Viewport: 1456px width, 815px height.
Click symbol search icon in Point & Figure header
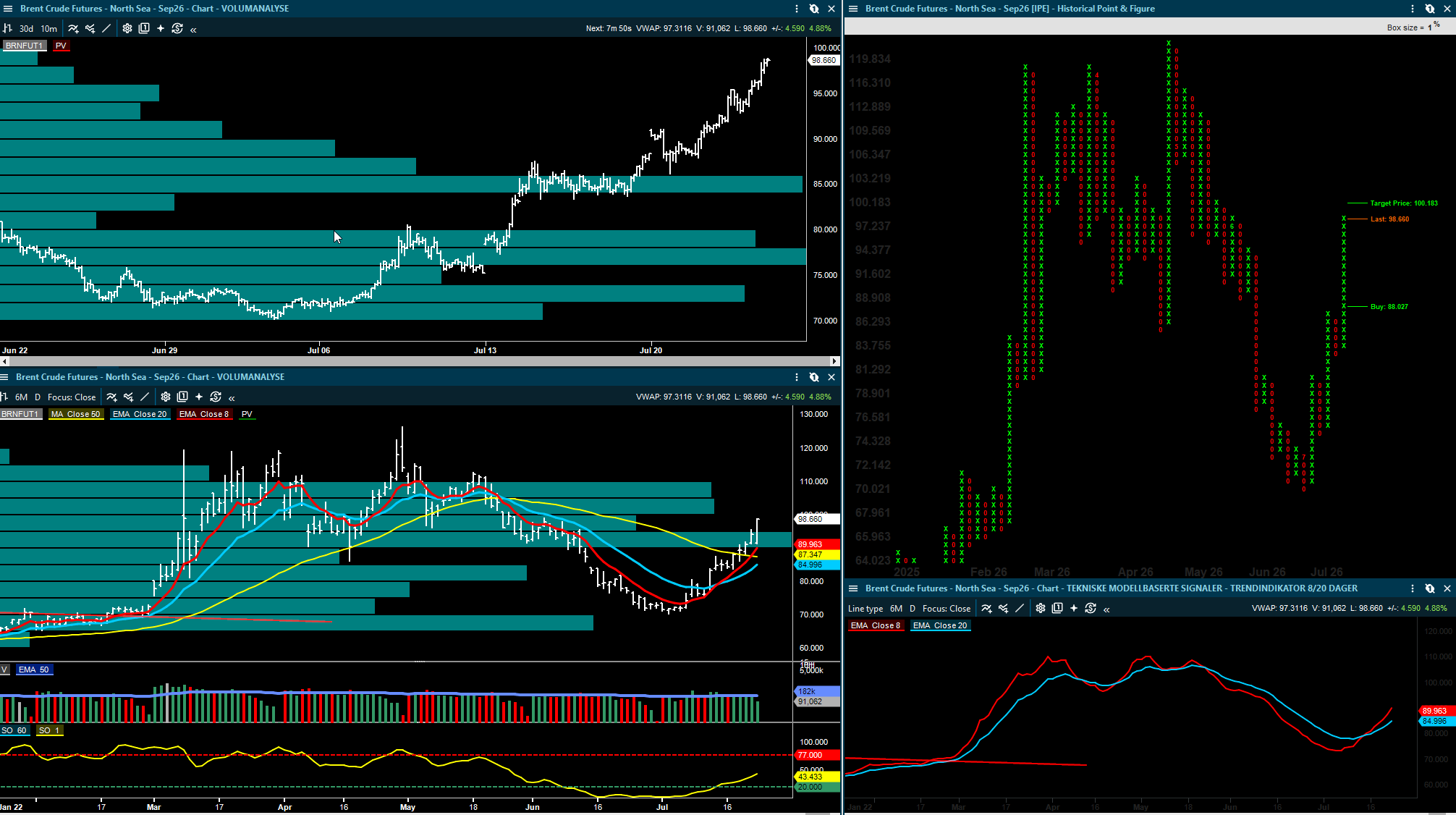click(x=1430, y=9)
